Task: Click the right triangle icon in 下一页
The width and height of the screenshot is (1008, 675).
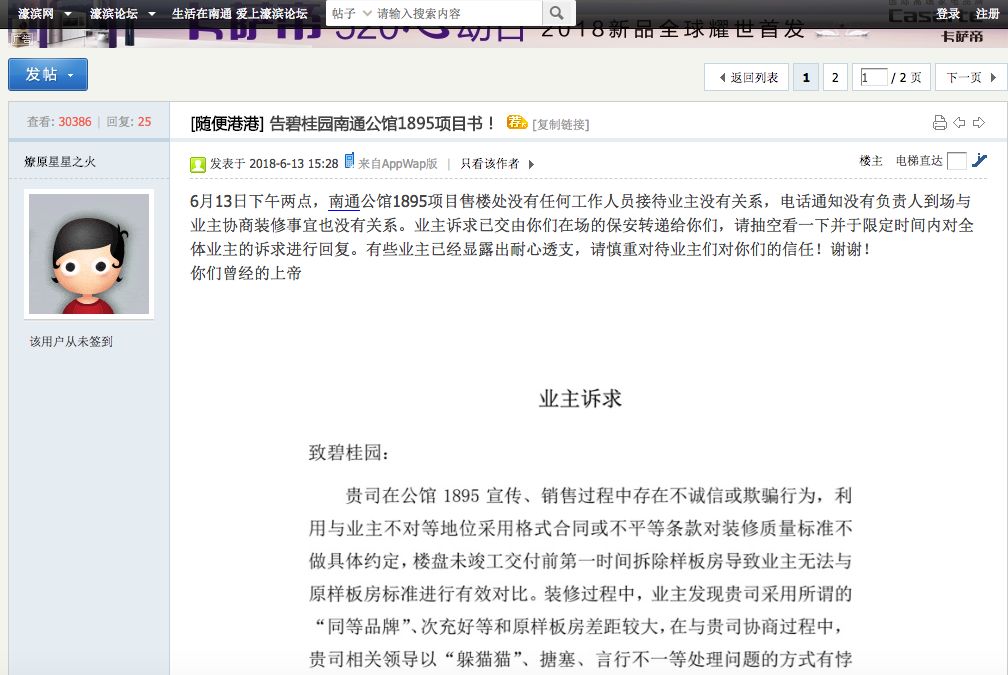Action: [x=993, y=78]
